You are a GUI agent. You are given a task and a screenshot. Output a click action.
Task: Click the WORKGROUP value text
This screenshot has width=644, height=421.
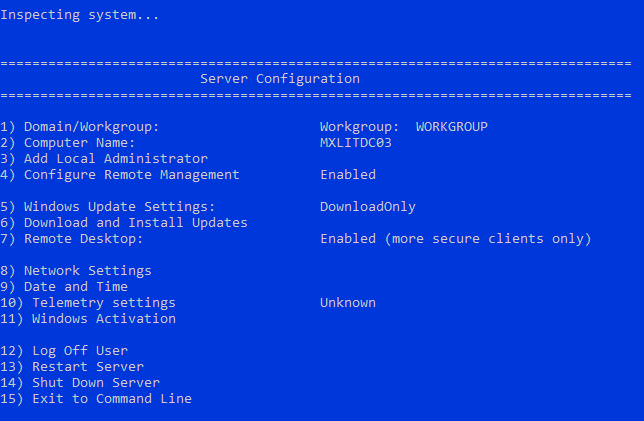click(x=452, y=127)
